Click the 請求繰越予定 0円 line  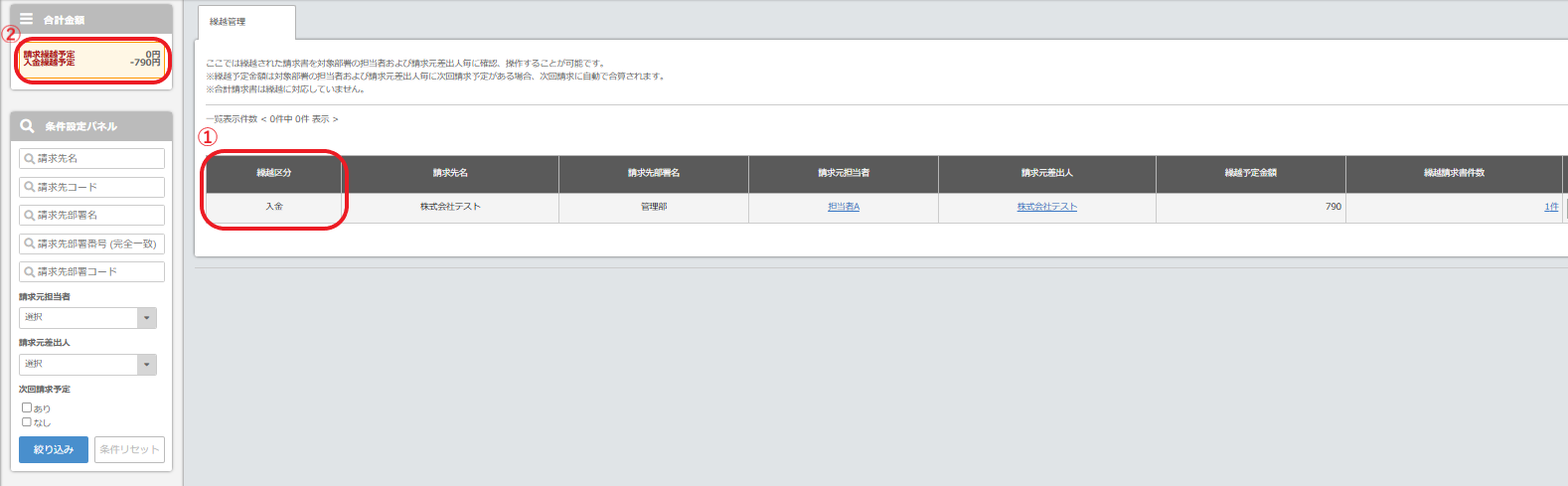pos(91,55)
